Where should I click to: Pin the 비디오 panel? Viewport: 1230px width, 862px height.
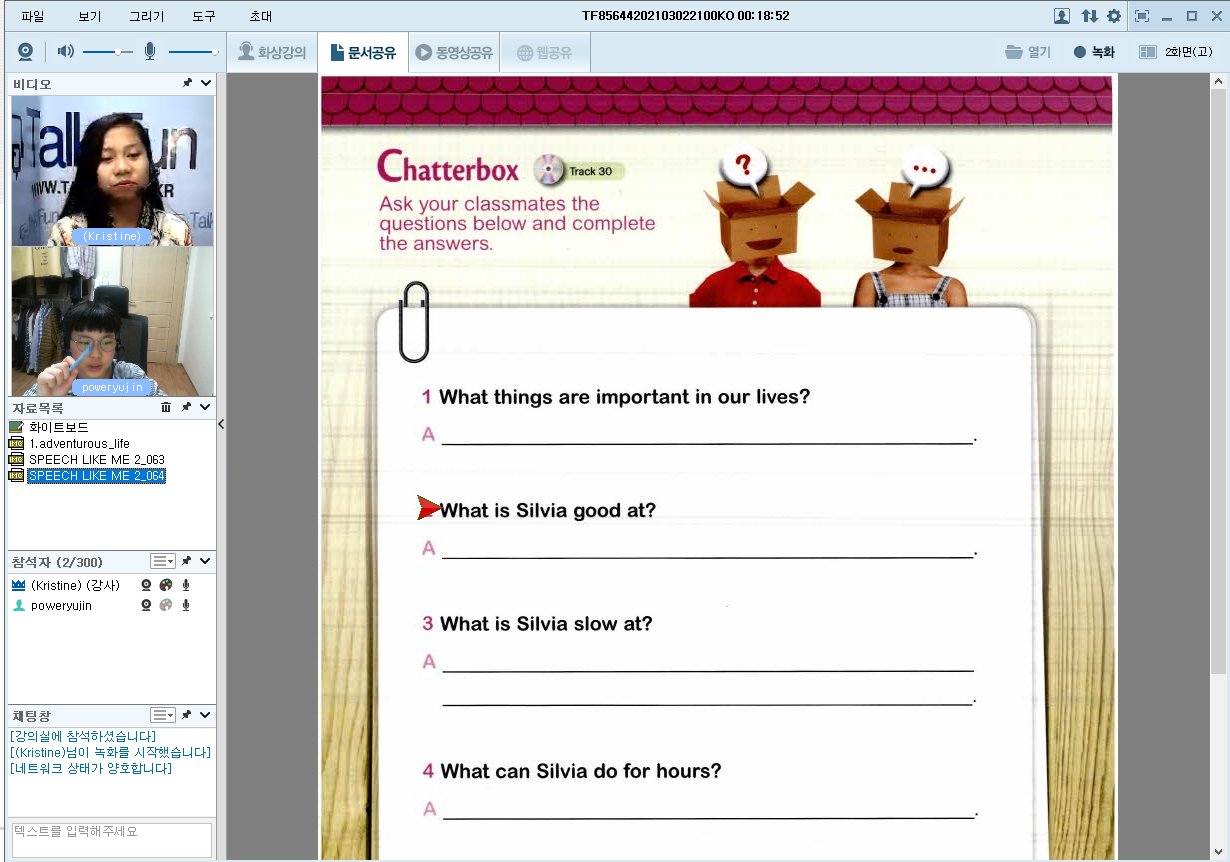pos(187,84)
